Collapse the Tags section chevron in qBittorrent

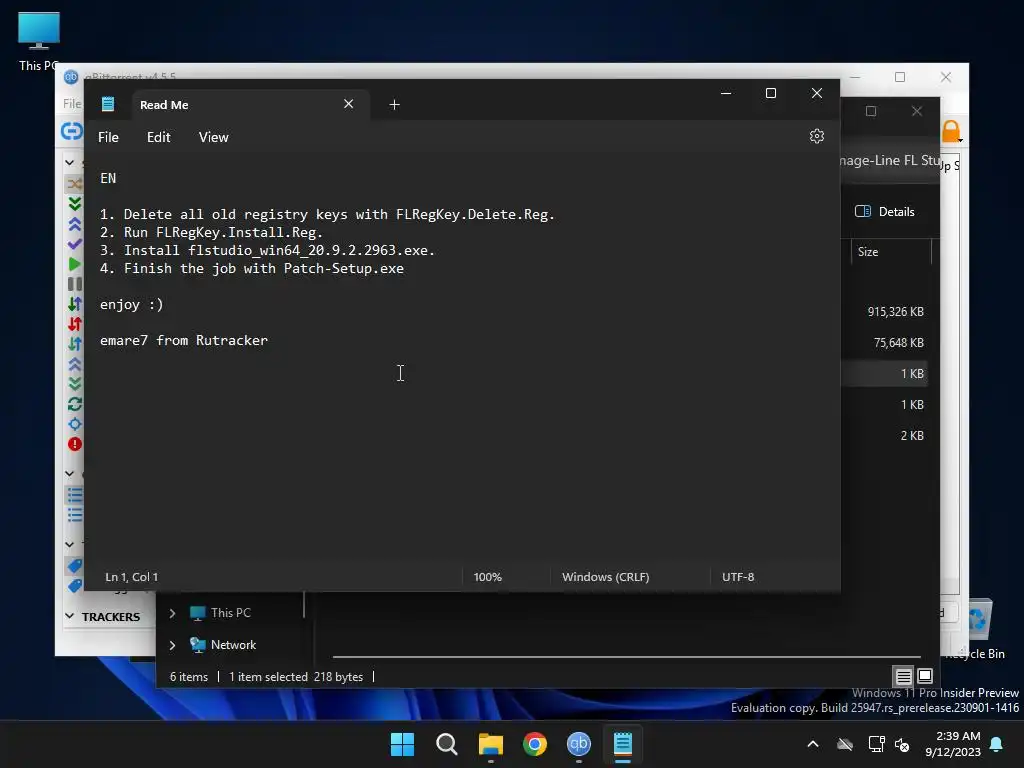pos(69,543)
